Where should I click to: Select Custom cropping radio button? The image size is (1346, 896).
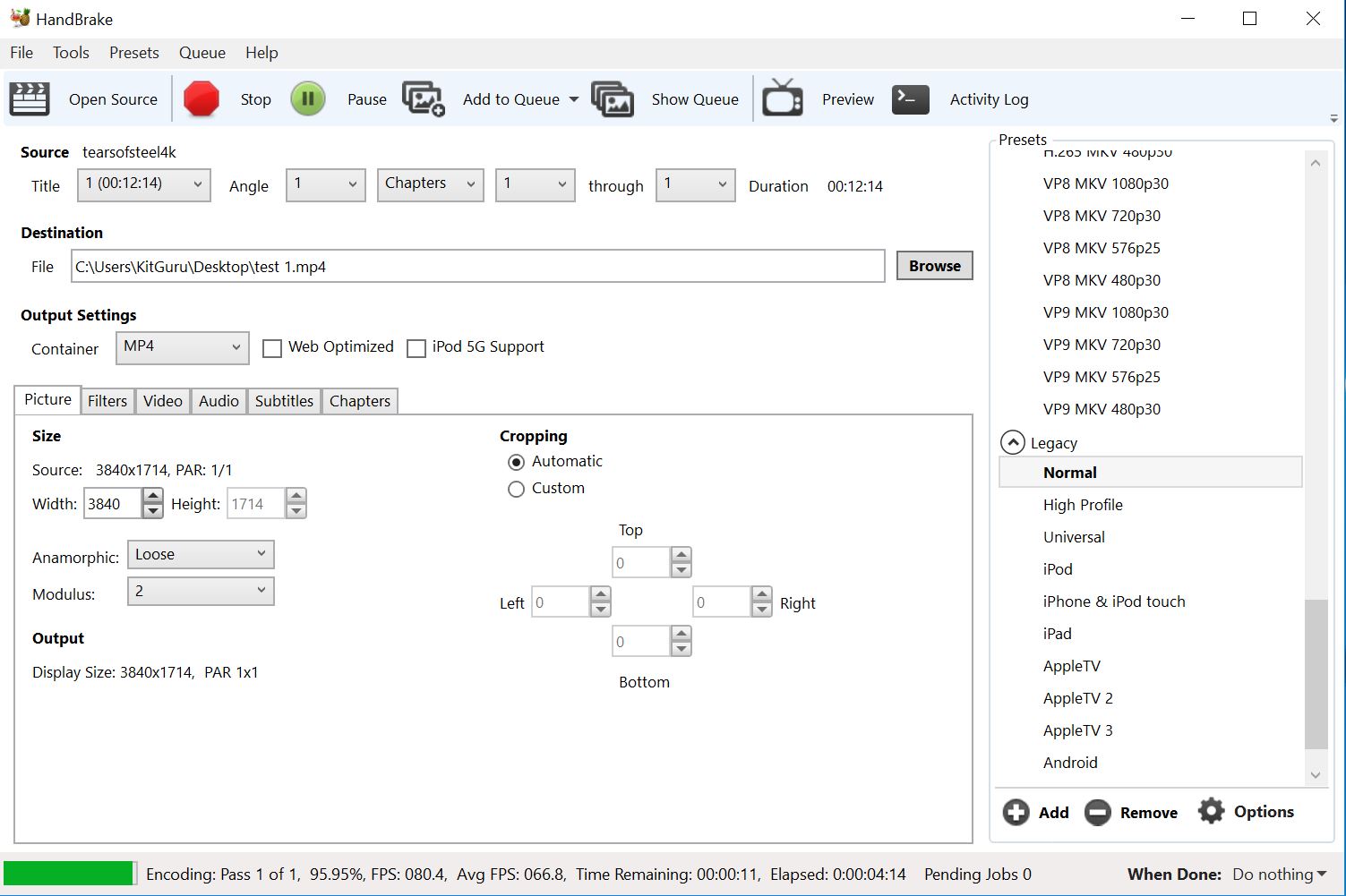coord(516,489)
